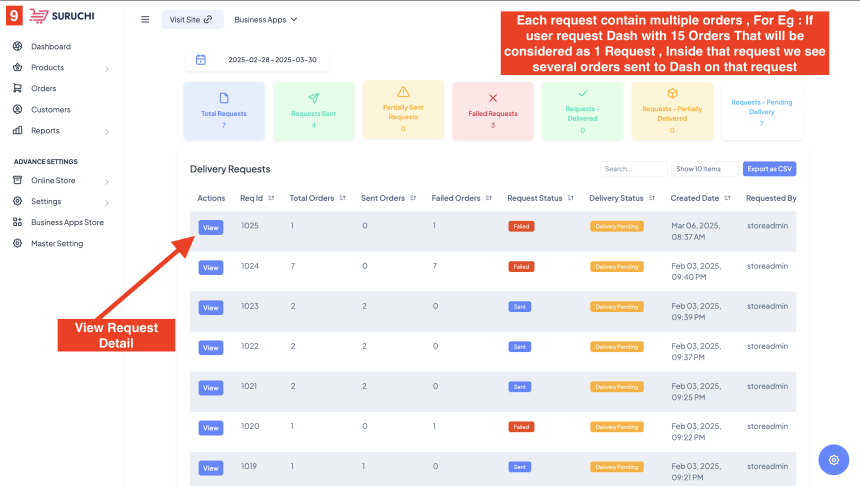Viewport: 860px width, 486px height.
Task: Open the calendar date range icon
Action: coord(201,60)
